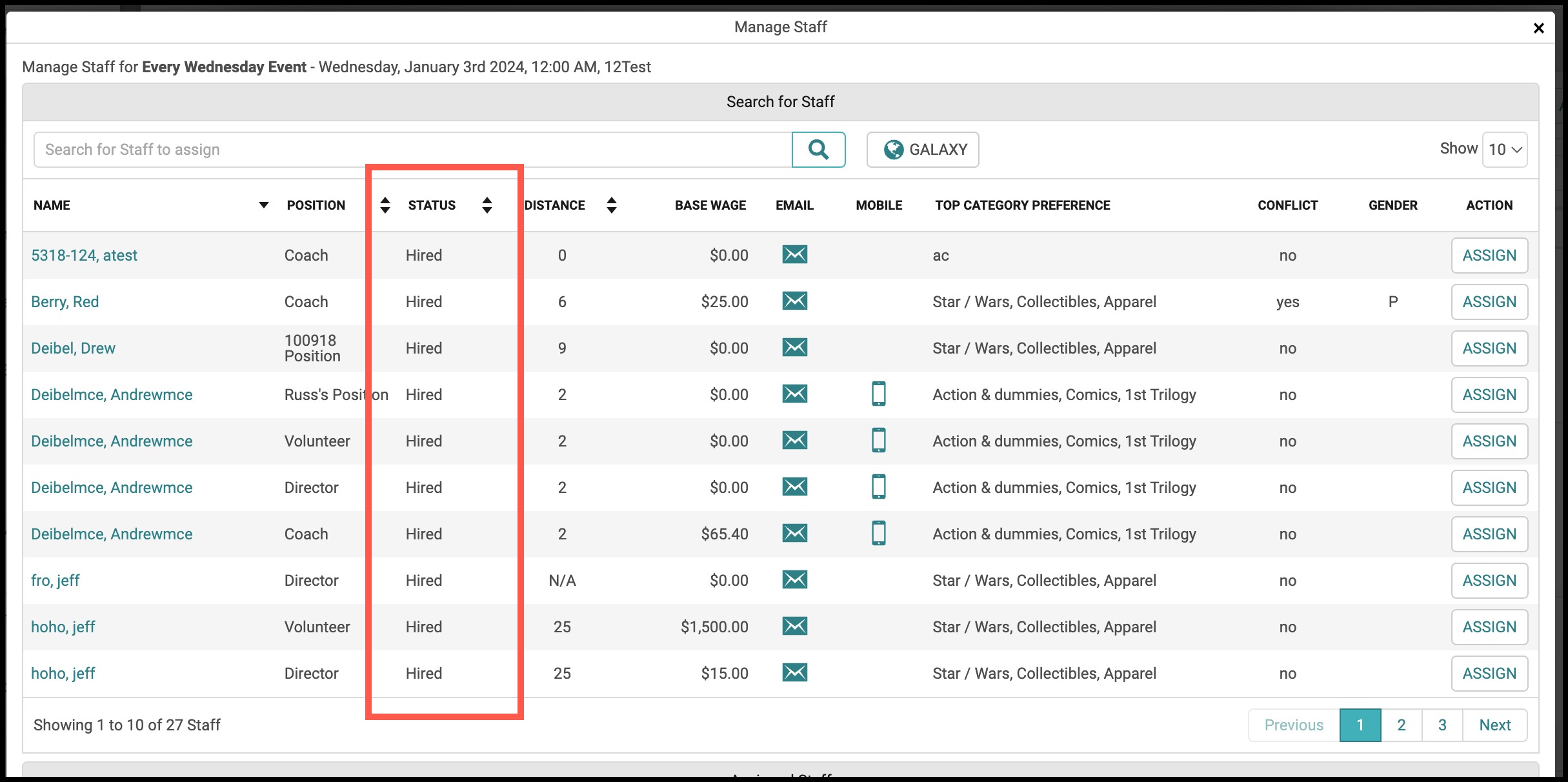Email hoho, jeff Volunteer row envelope
This screenshot has width=1568, height=782.
tap(795, 627)
